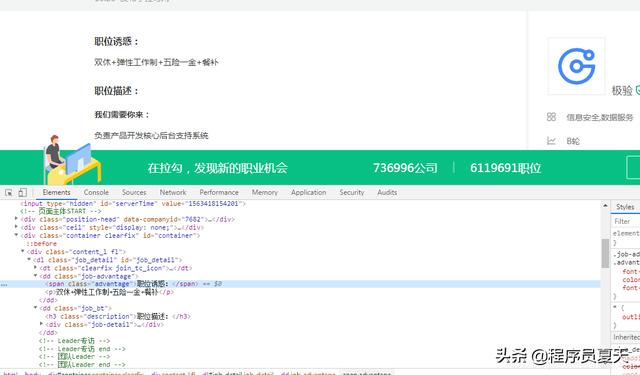Click the Inherited section header in Styles
Viewport: 640px width, 375px height.
click(626, 337)
